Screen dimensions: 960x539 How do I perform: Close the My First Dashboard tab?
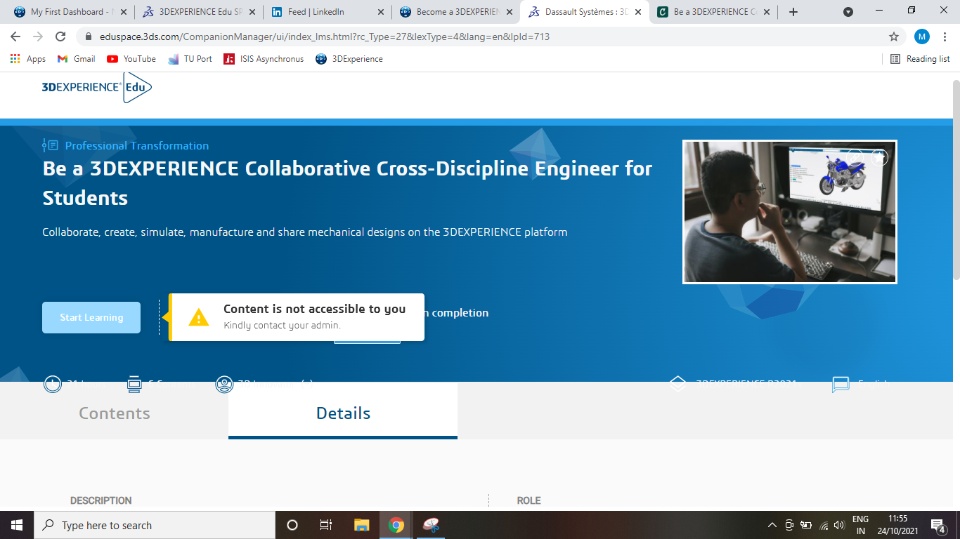(x=123, y=12)
